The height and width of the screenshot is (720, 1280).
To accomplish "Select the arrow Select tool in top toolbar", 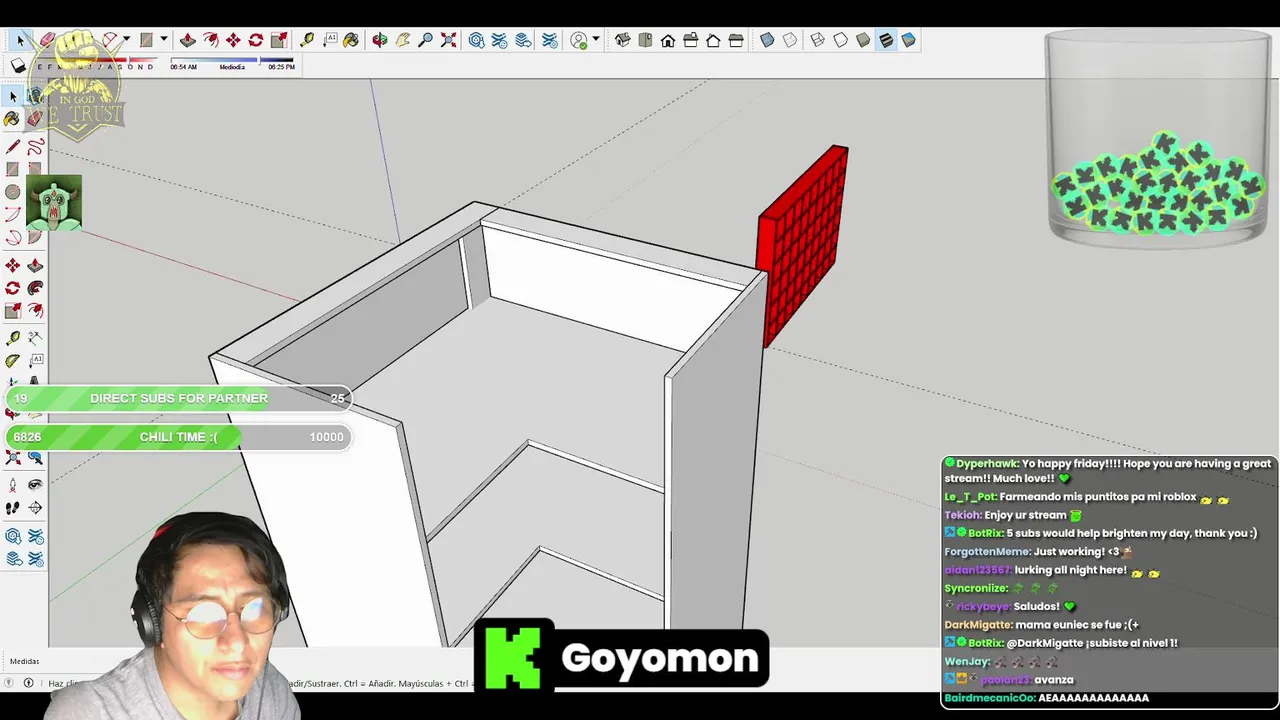I will pyautogui.click(x=20, y=40).
